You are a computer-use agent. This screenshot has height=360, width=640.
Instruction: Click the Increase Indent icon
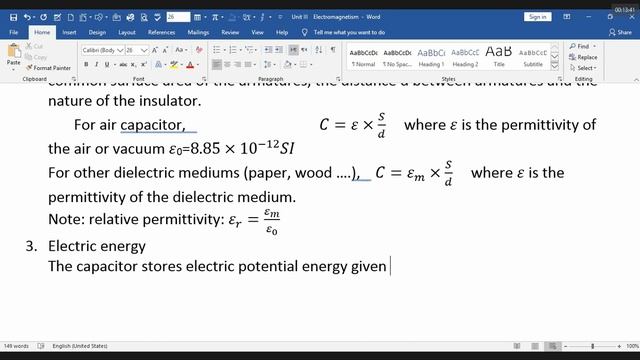tap(279, 50)
